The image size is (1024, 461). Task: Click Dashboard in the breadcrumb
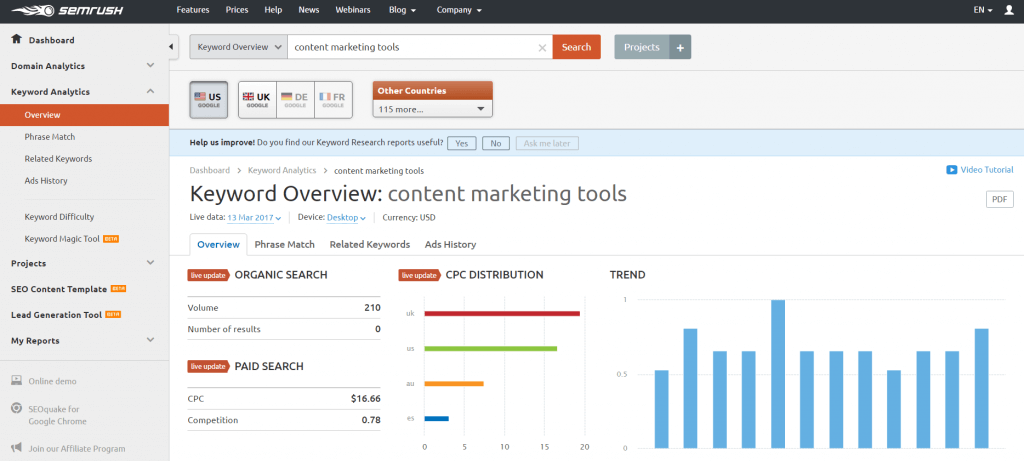pyautogui.click(x=210, y=170)
